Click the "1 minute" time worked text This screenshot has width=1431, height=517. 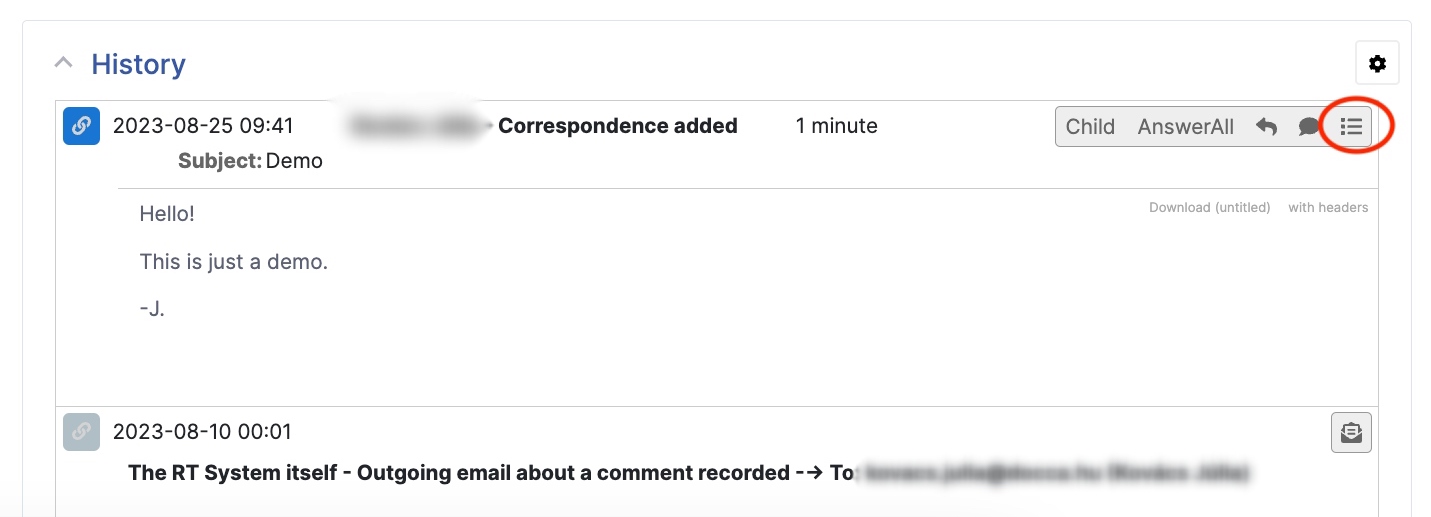point(836,126)
